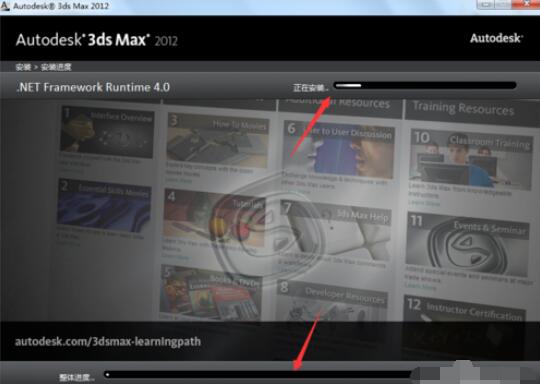Screen dimensions: 540x384
Task: Click the User to User Discussion thumbnail
Action: [x=339, y=149]
